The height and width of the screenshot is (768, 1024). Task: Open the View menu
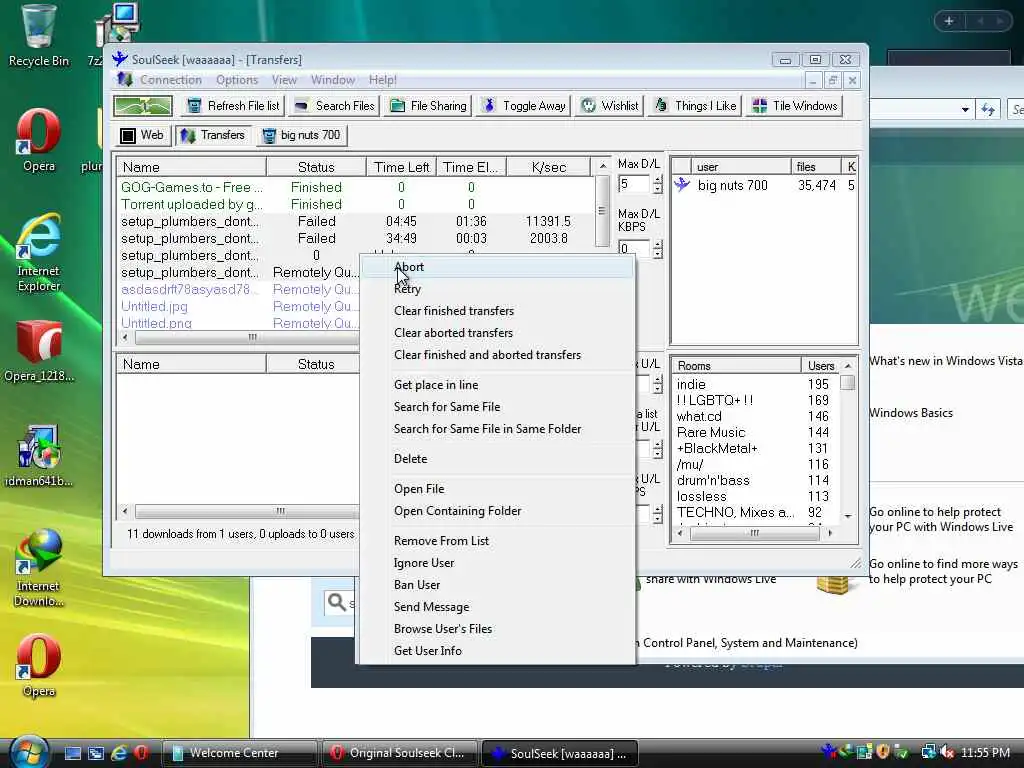click(284, 80)
